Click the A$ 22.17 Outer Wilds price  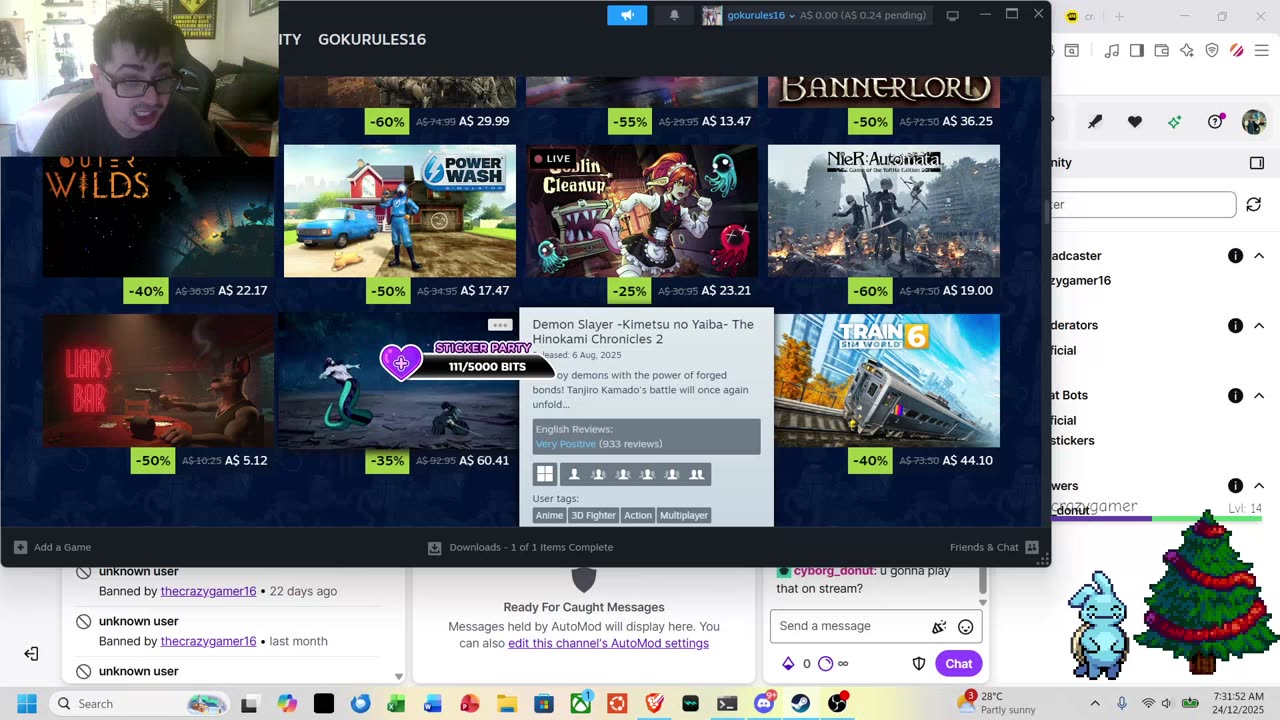tap(242, 290)
